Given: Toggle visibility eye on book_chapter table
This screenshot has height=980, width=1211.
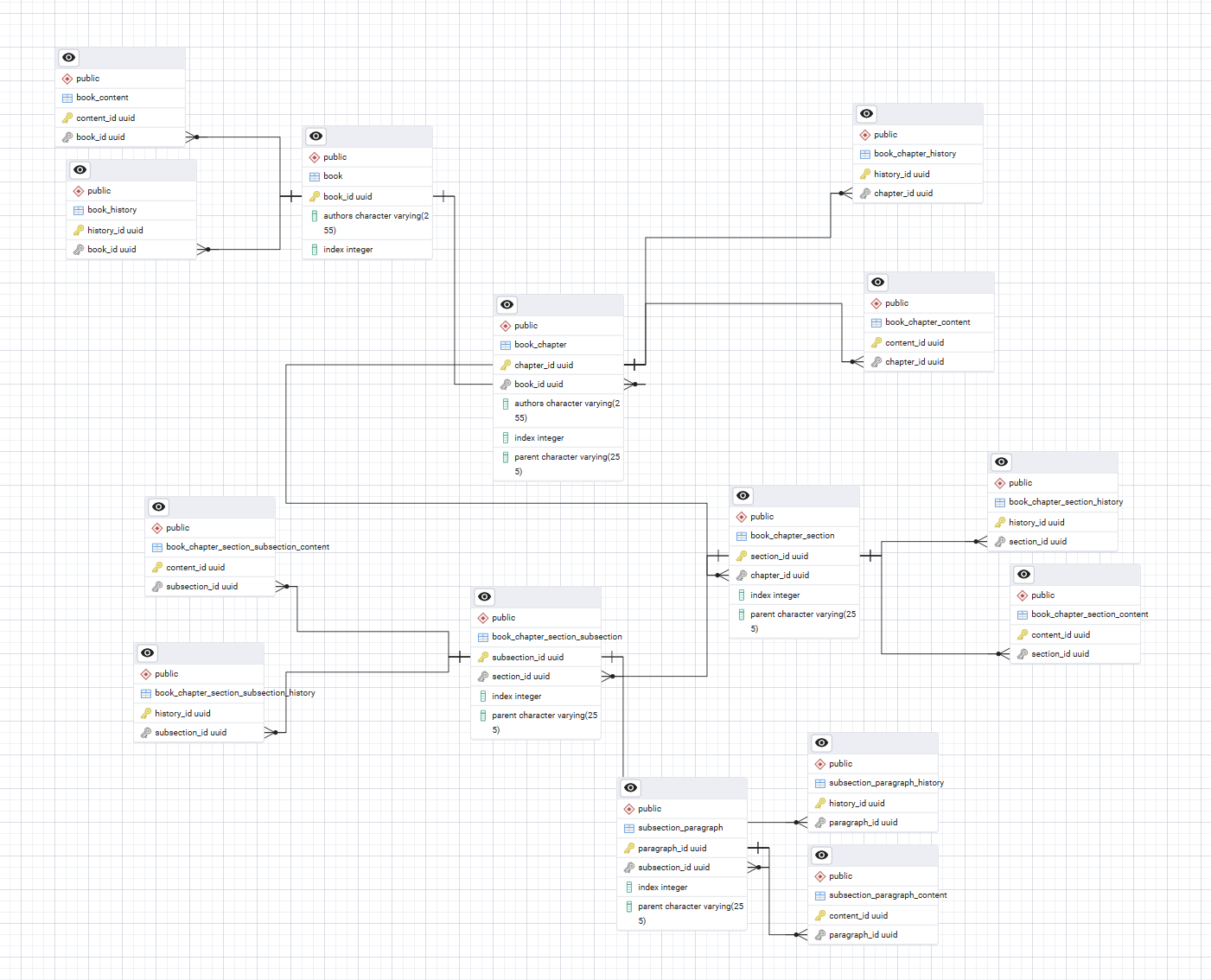Looking at the screenshot, I should tap(507, 305).
